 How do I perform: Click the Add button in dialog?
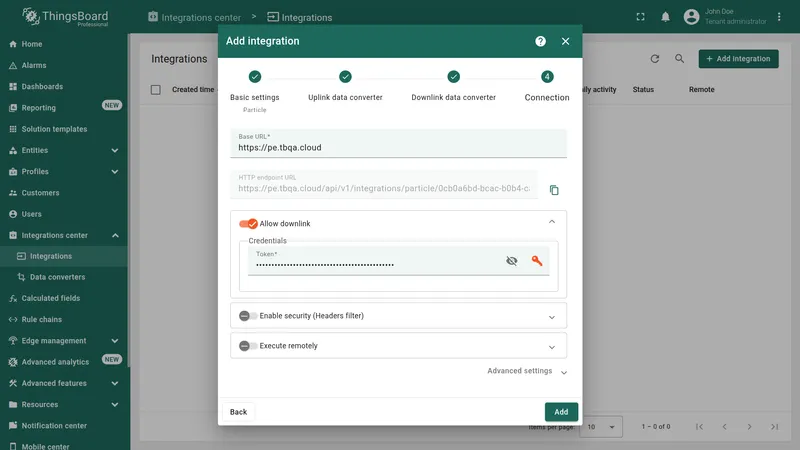[561, 412]
